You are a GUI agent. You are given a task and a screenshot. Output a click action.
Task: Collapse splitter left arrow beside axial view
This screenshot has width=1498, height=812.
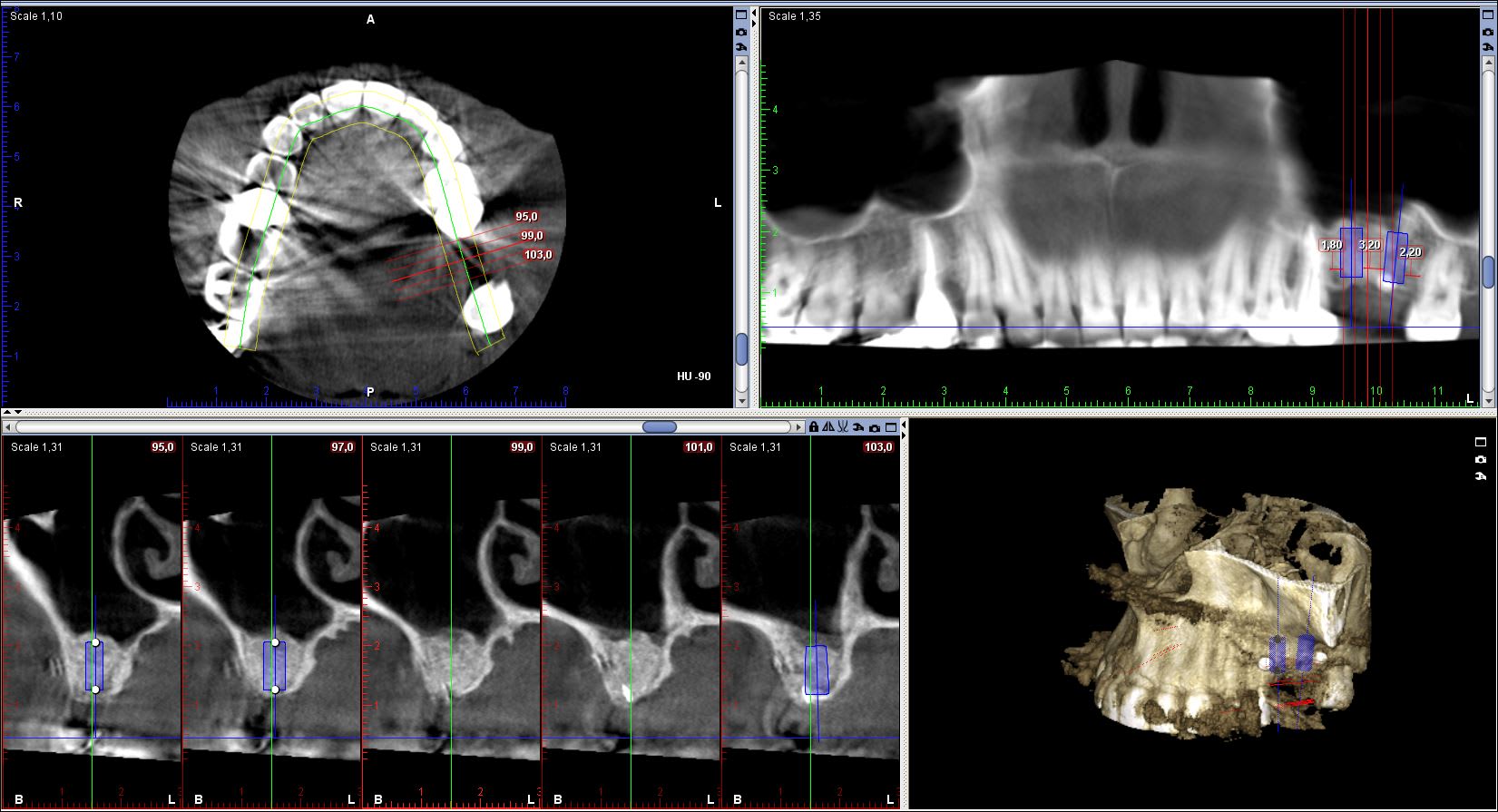pos(755,15)
